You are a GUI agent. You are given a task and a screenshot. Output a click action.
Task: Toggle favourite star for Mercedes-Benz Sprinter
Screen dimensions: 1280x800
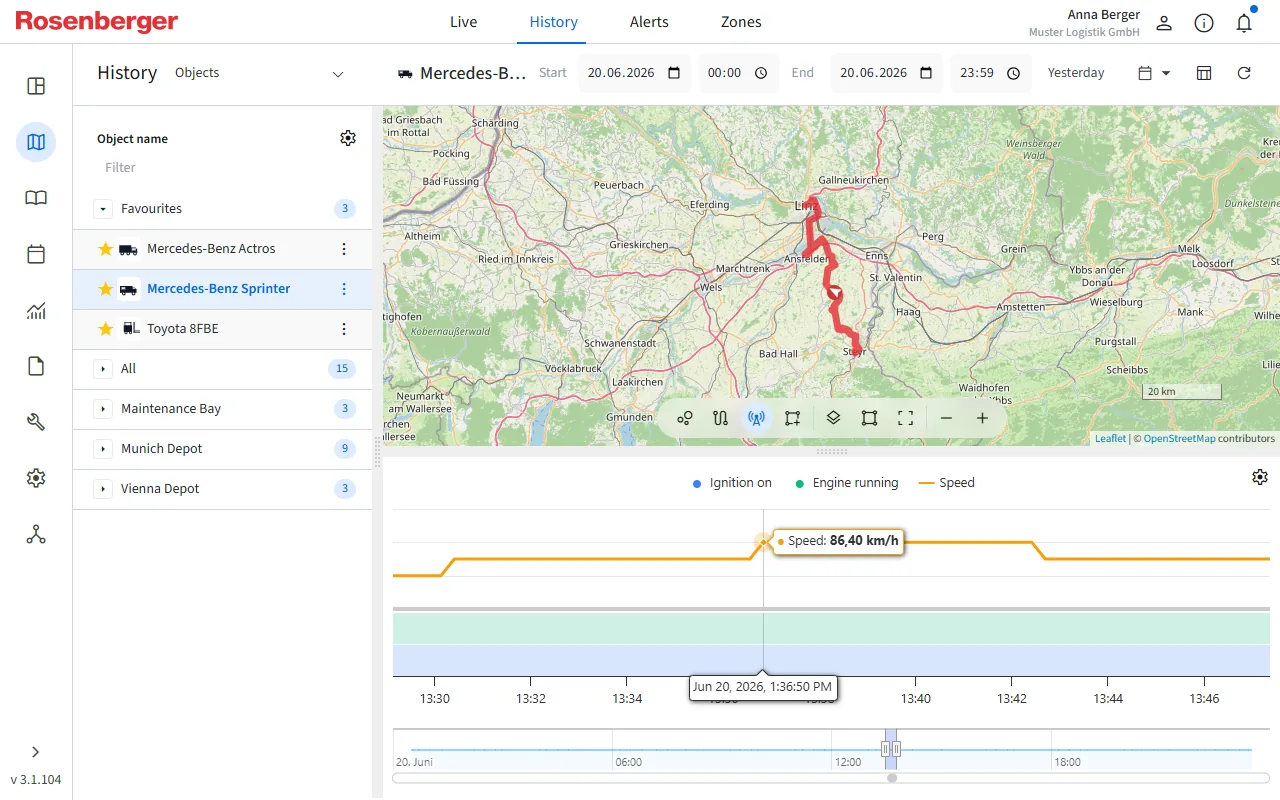(105, 289)
